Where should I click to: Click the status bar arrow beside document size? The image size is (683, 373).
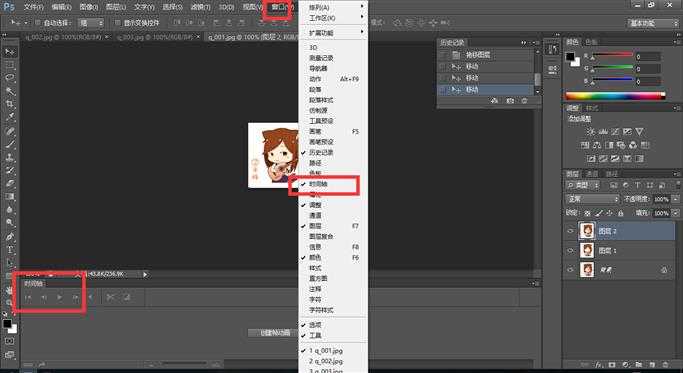click(145, 274)
